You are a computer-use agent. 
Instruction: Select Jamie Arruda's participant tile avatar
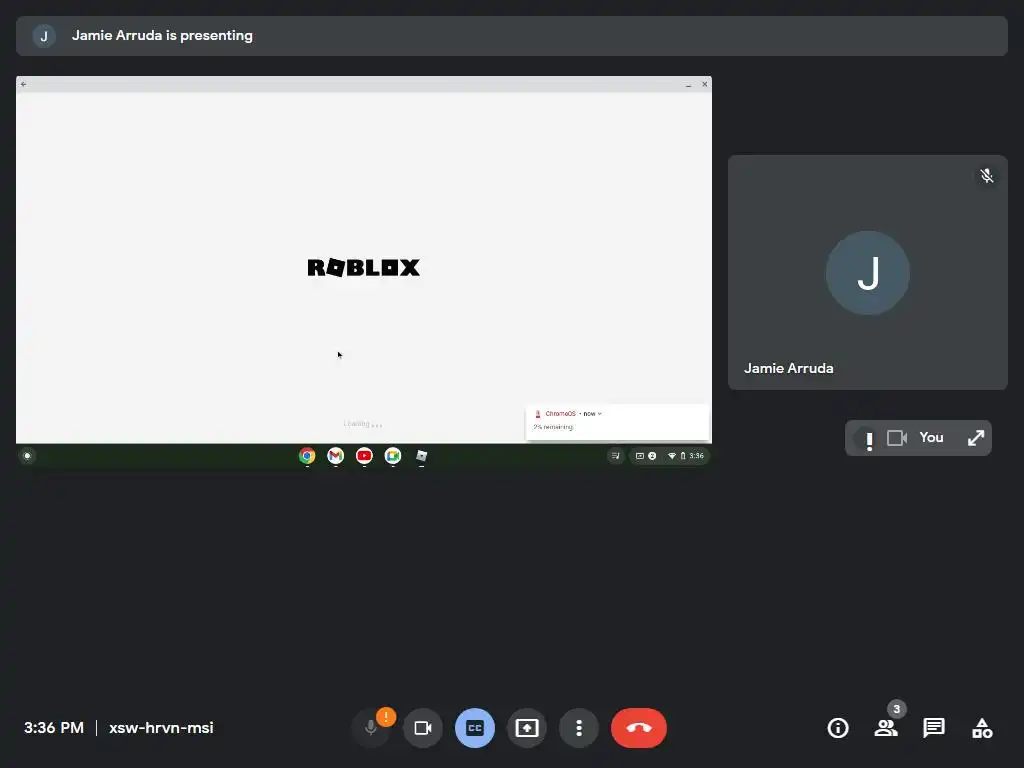click(x=867, y=273)
